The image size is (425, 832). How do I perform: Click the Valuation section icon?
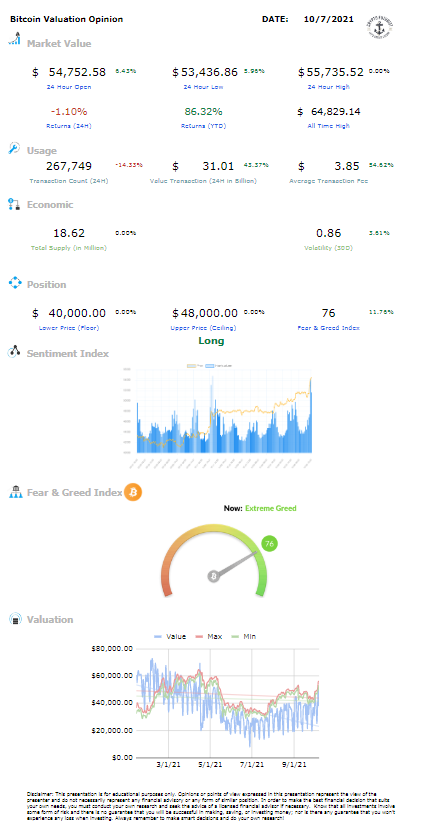click(x=16, y=619)
